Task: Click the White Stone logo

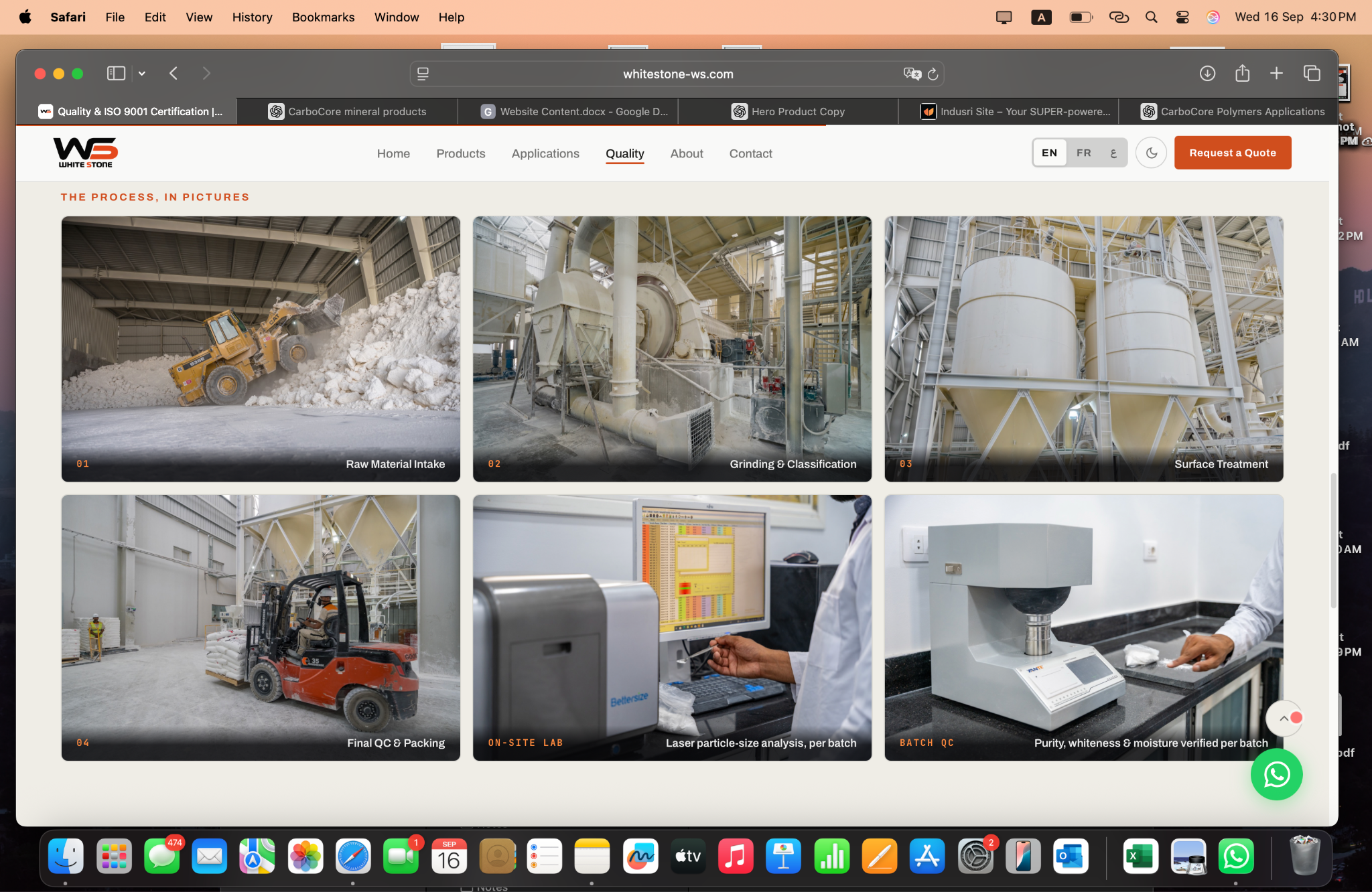Action: point(86,153)
